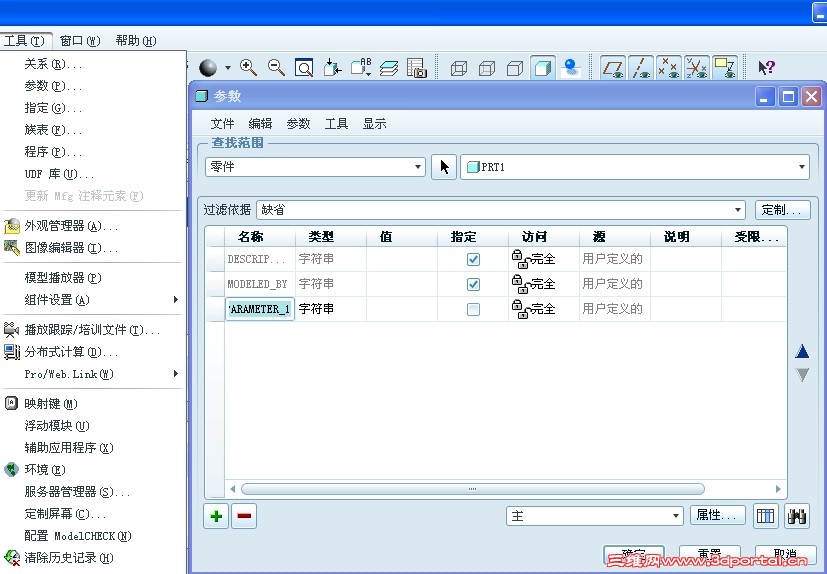
Task: Open 编辑 menu in 参数 dialog
Action: 260,123
